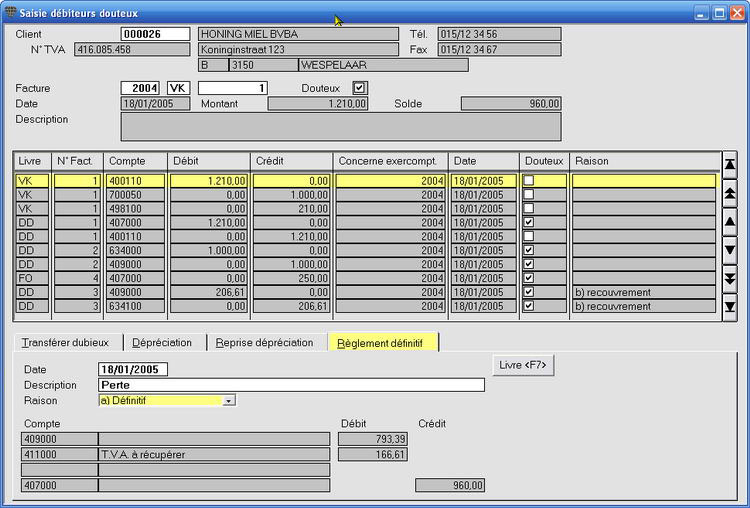Click the Date field in Règlement définitif panel
The width and height of the screenshot is (750, 508).
[132, 369]
